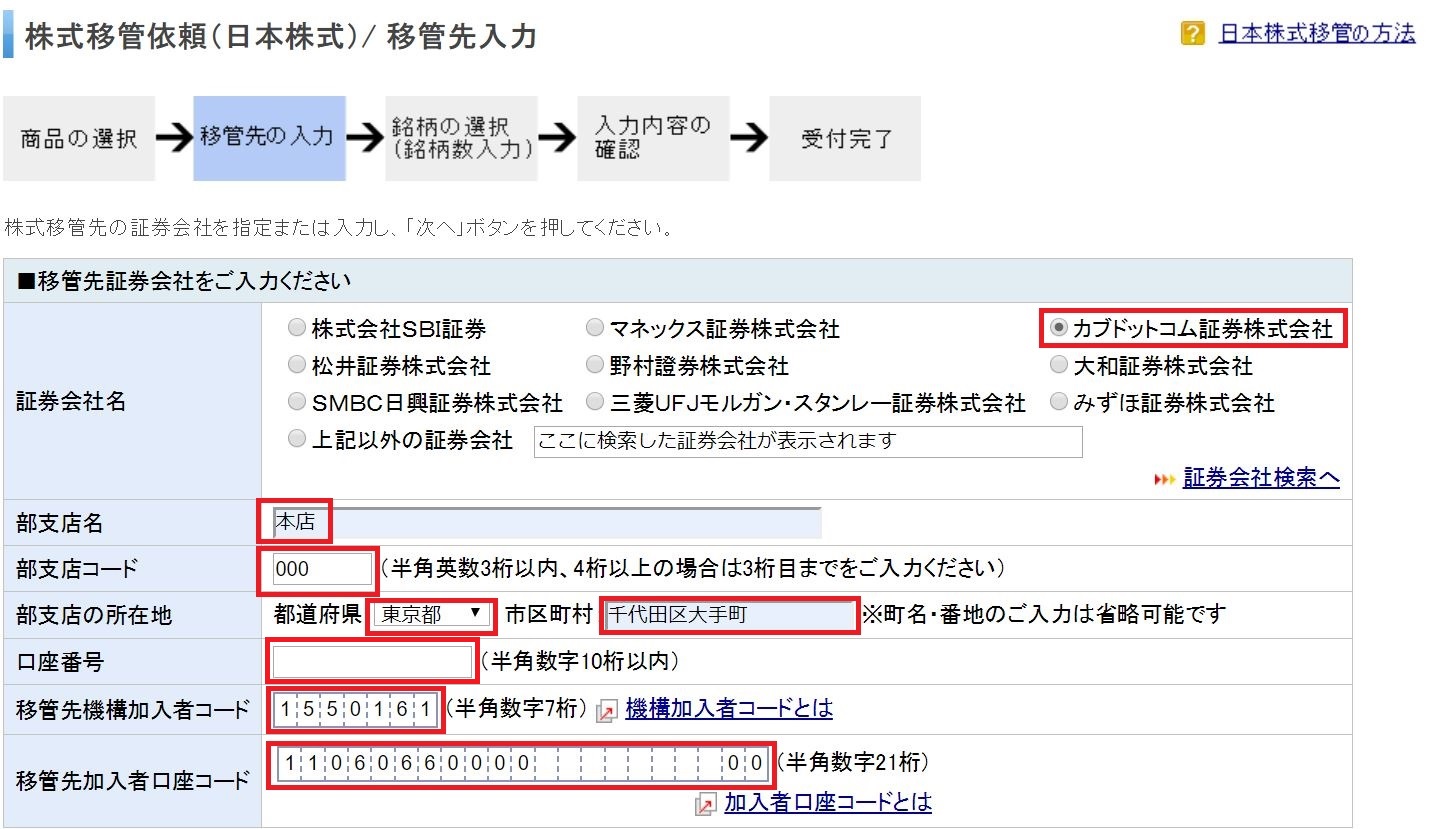
Task: Click the 移管先機構加入者コード 7-digit field
Action: pos(356,710)
